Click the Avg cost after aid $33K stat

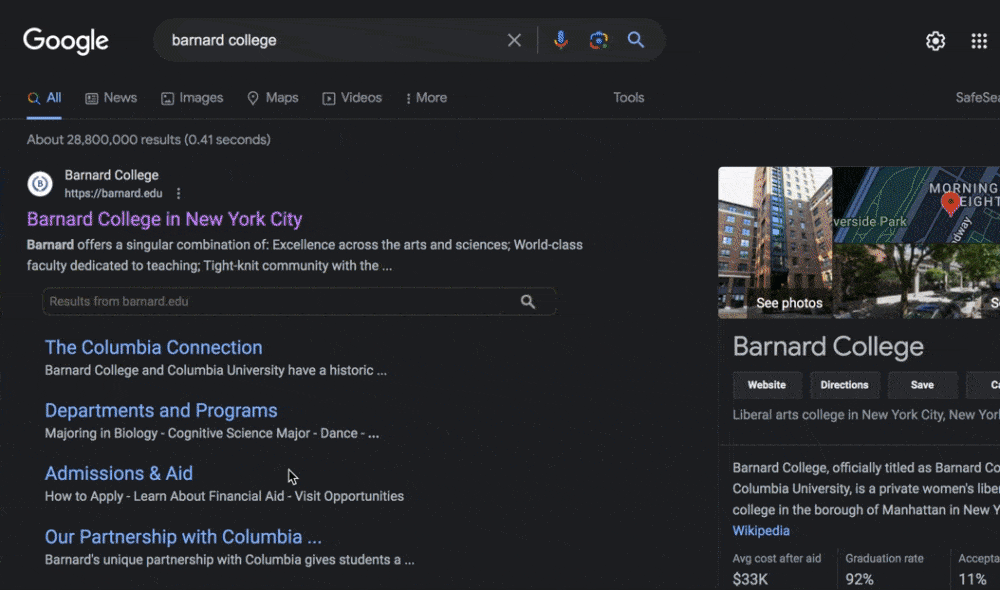[x=777, y=569]
